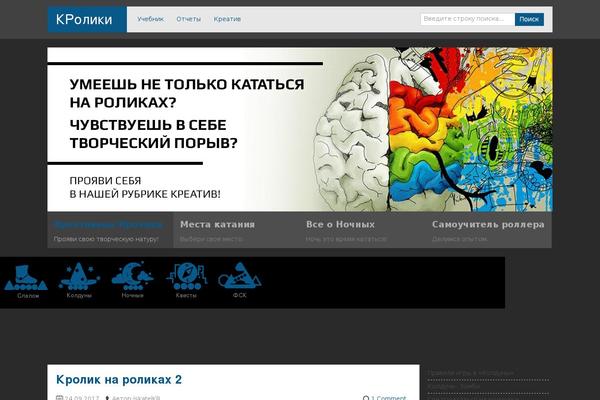Screen dimensions: 600x400
Task: Click the brain artwork banner slide
Action: point(300,129)
